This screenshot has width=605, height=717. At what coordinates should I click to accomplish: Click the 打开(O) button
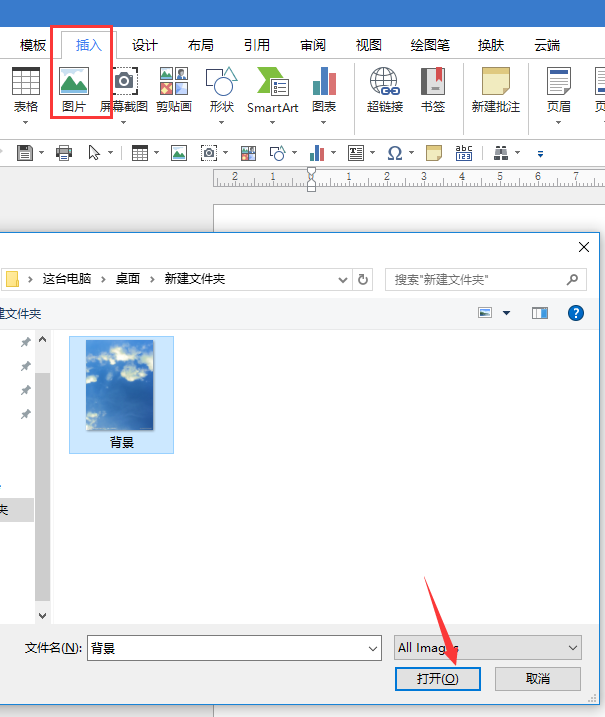click(x=438, y=679)
